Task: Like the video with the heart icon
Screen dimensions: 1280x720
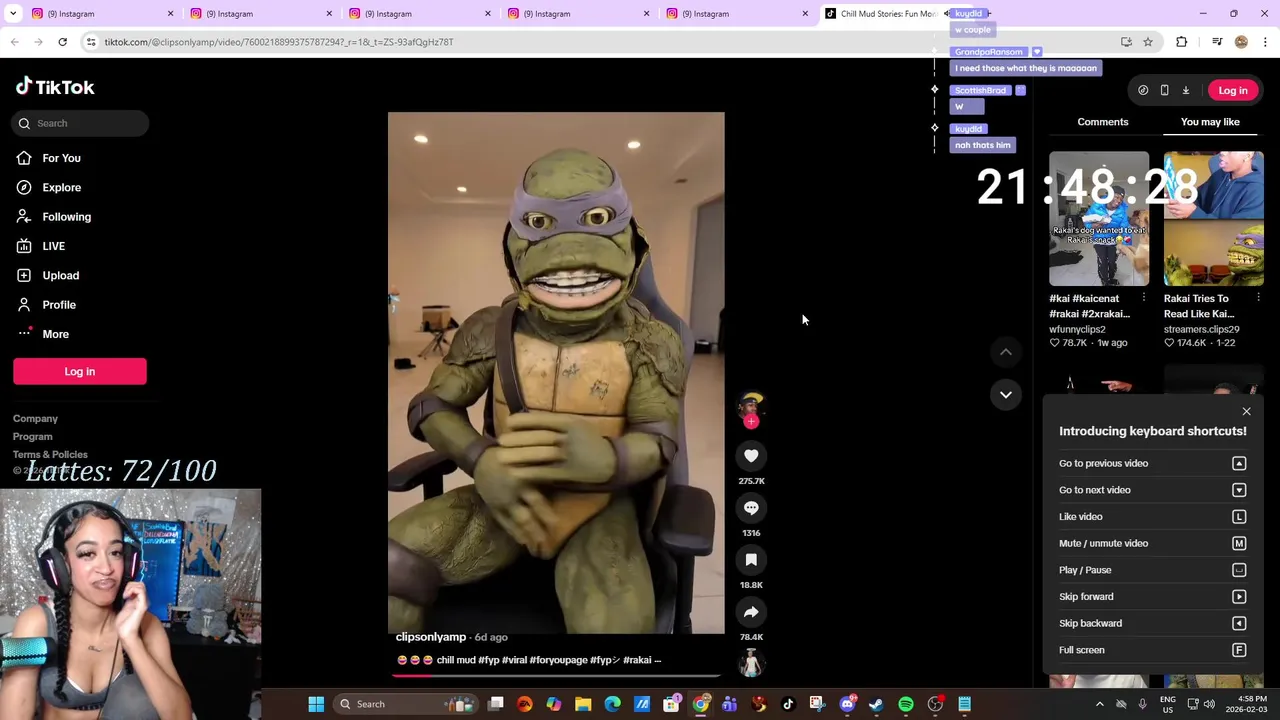Action: 751,456
